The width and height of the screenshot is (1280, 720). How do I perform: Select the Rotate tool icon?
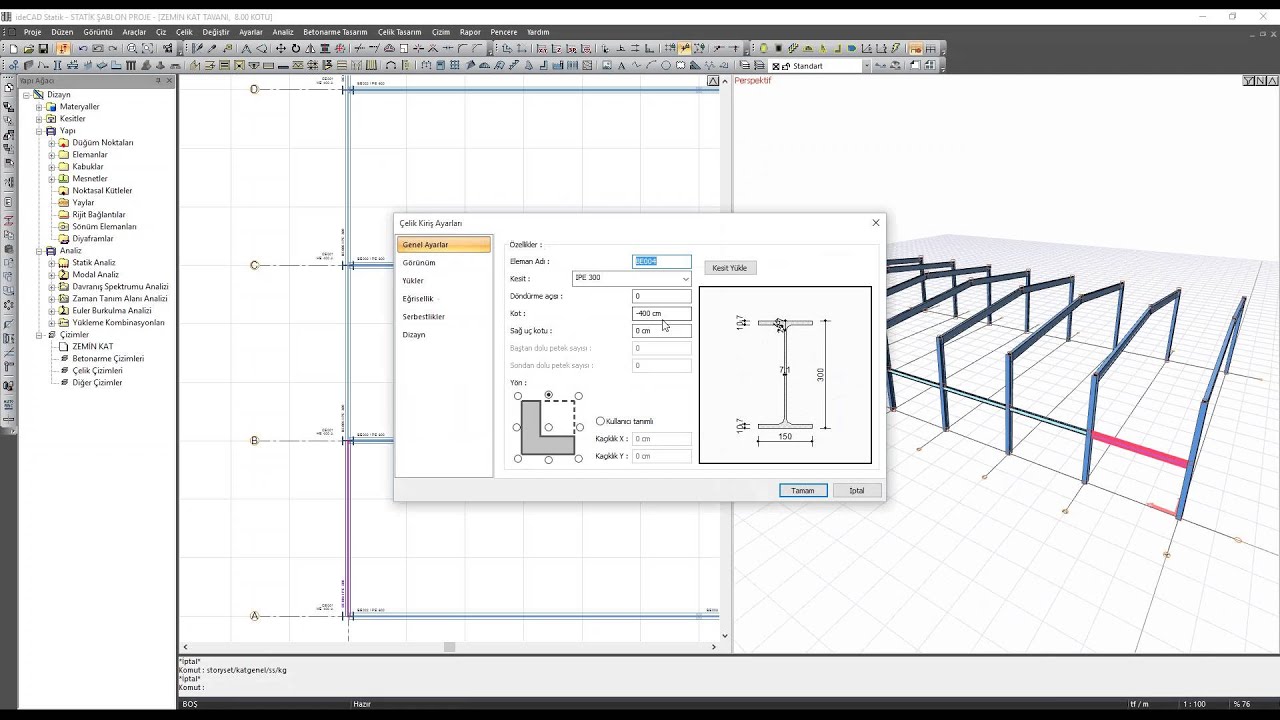296,48
